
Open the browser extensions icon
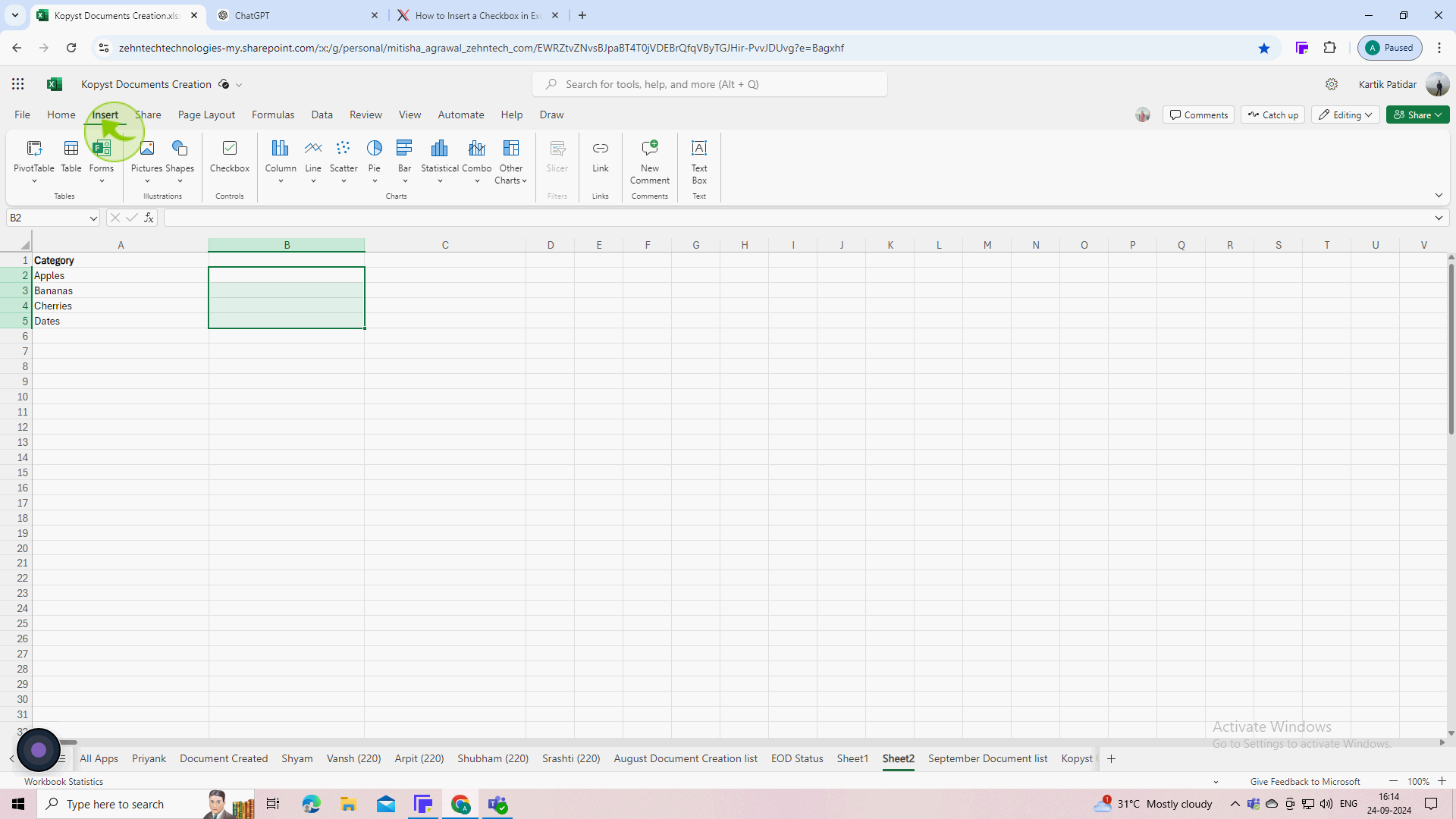click(1329, 48)
